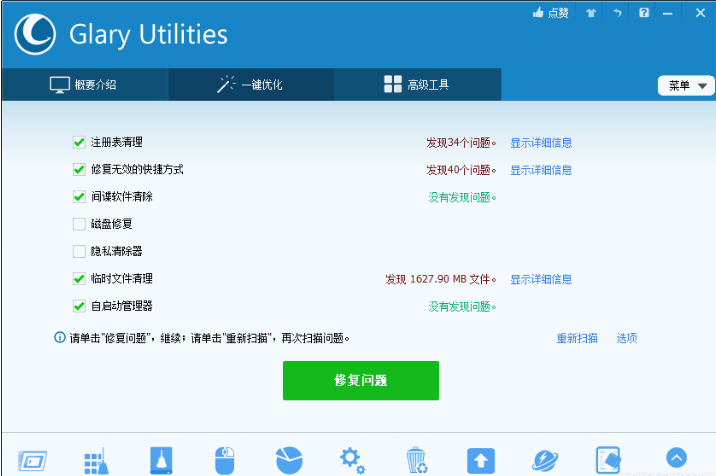Click the 发现34个问题 result text

point(461,143)
